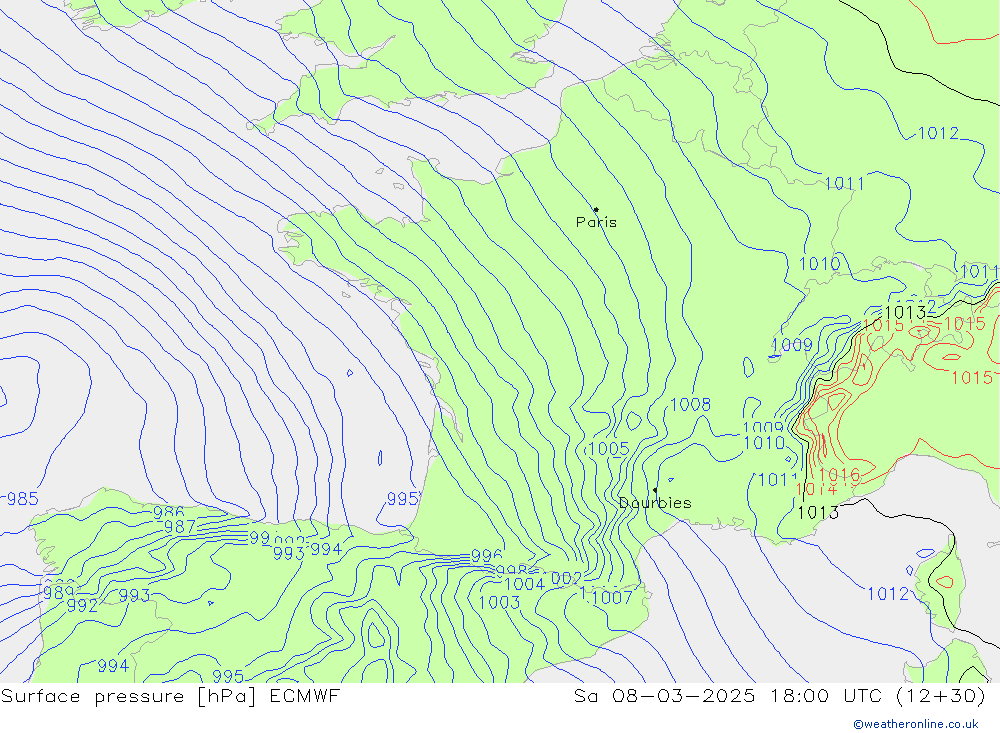Viewport: 1000px width, 733px height.
Task: Click the 1007 label in northeastern Spain
Action: (612, 598)
